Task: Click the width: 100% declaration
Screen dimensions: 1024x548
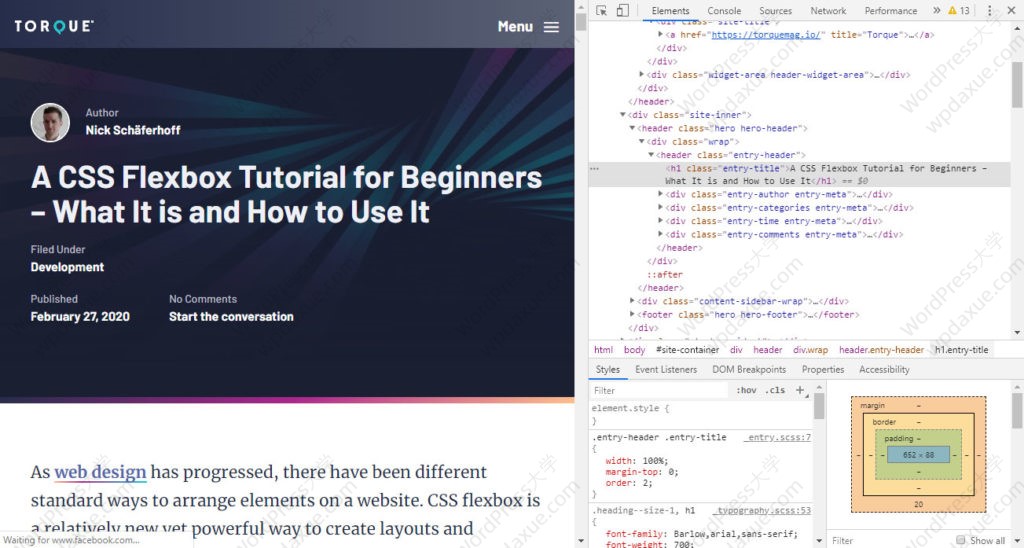Action: click(637, 460)
